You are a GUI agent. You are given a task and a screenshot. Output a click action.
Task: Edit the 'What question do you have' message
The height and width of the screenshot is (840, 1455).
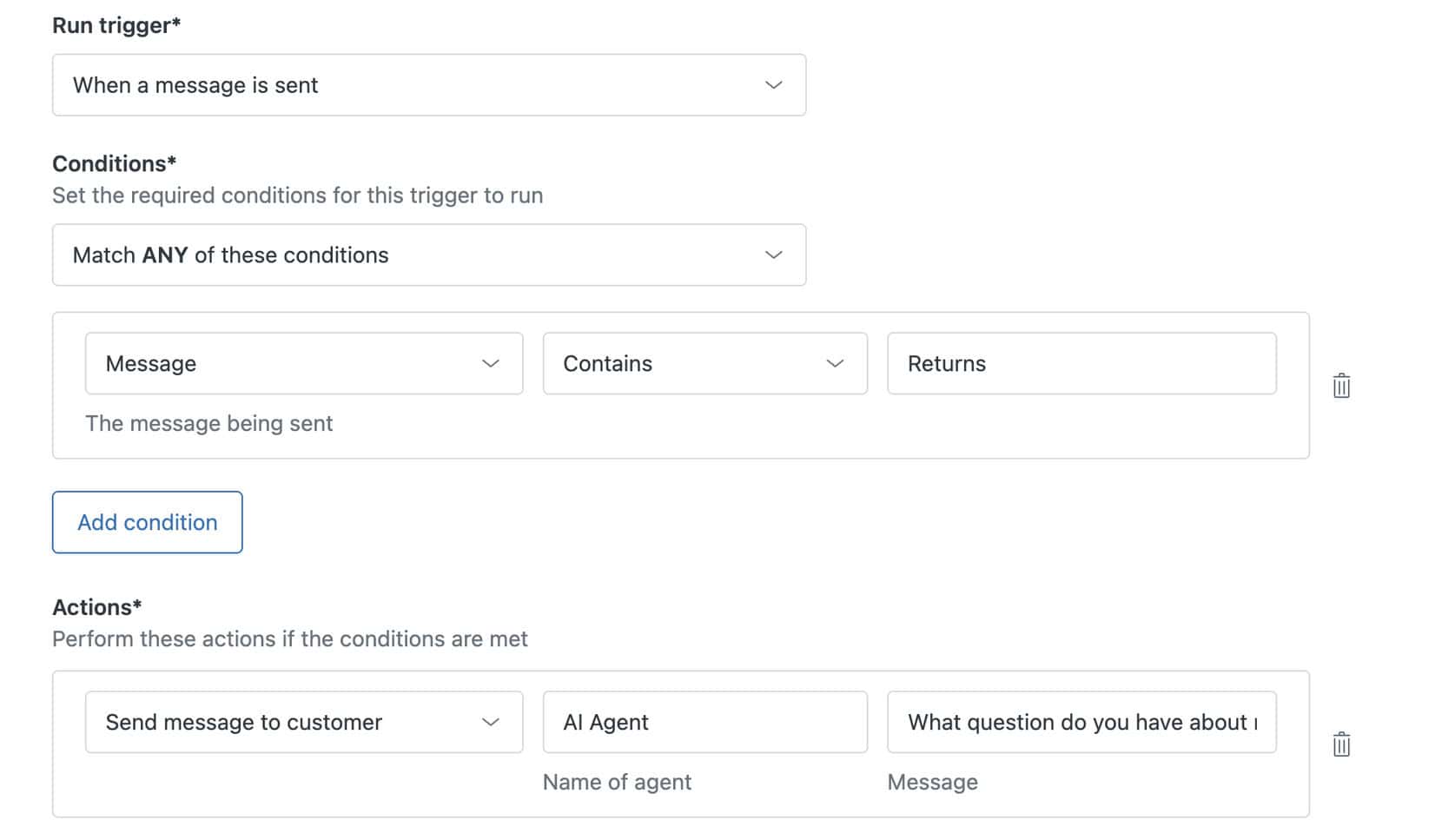(x=1081, y=723)
